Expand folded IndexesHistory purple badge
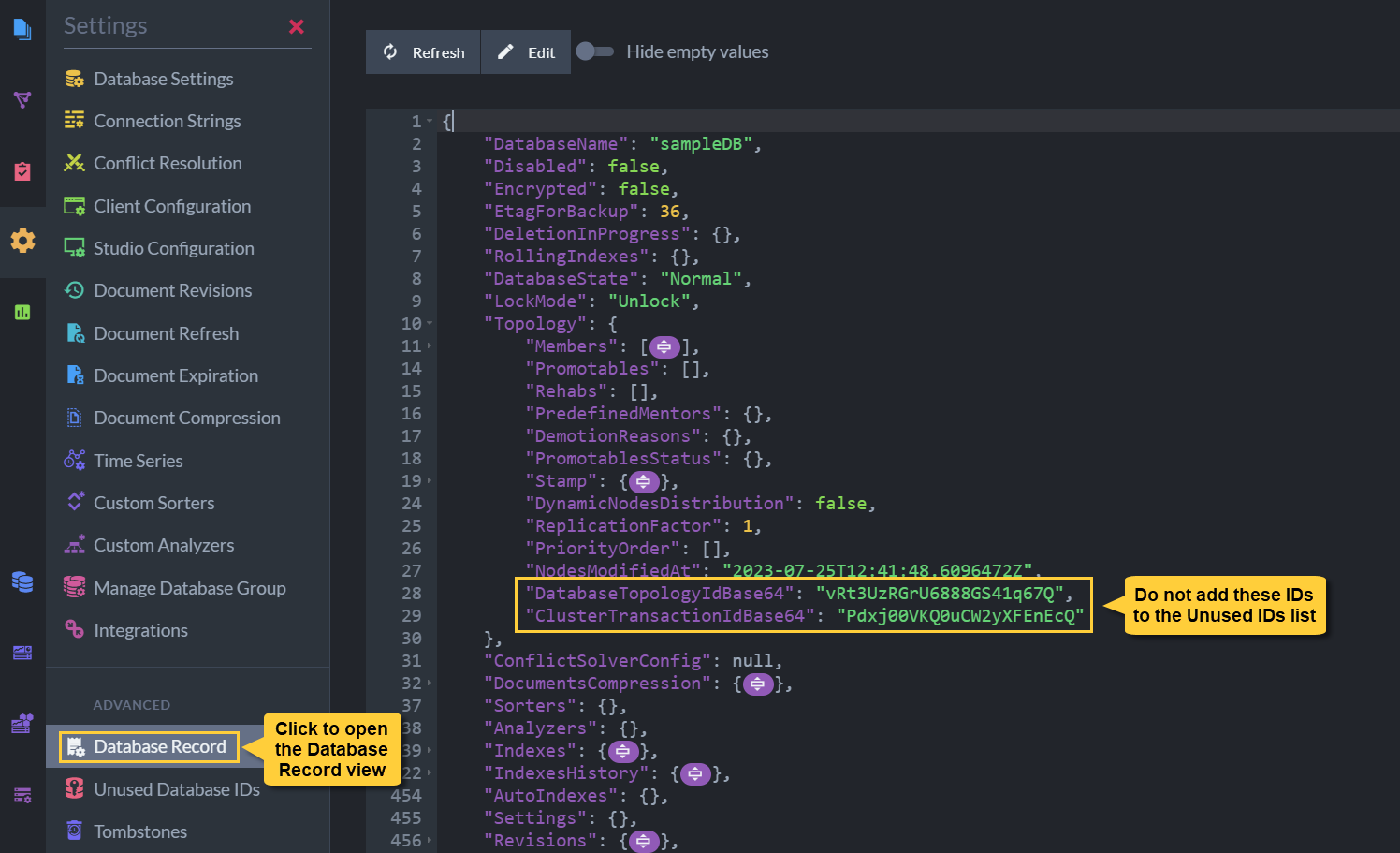This screenshot has height=853, width=1400. click(695, 774)
